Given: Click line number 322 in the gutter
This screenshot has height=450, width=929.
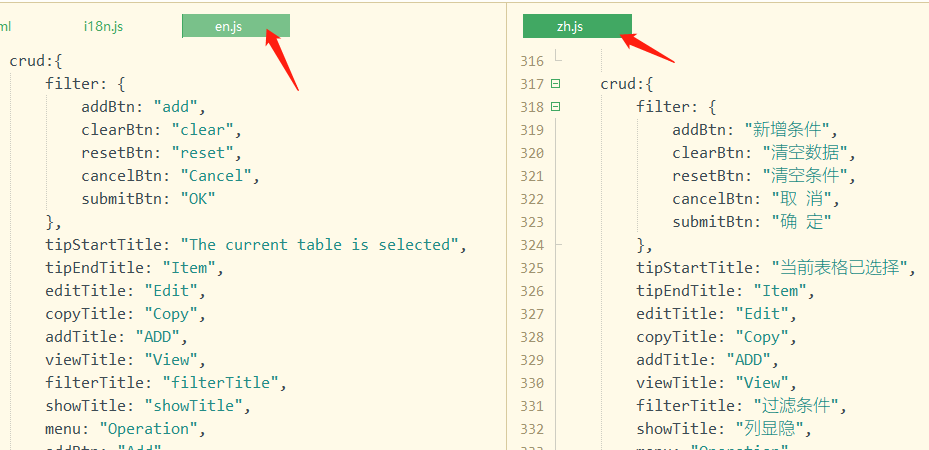Looking at the screenshot, I should (x=532, y=199).
